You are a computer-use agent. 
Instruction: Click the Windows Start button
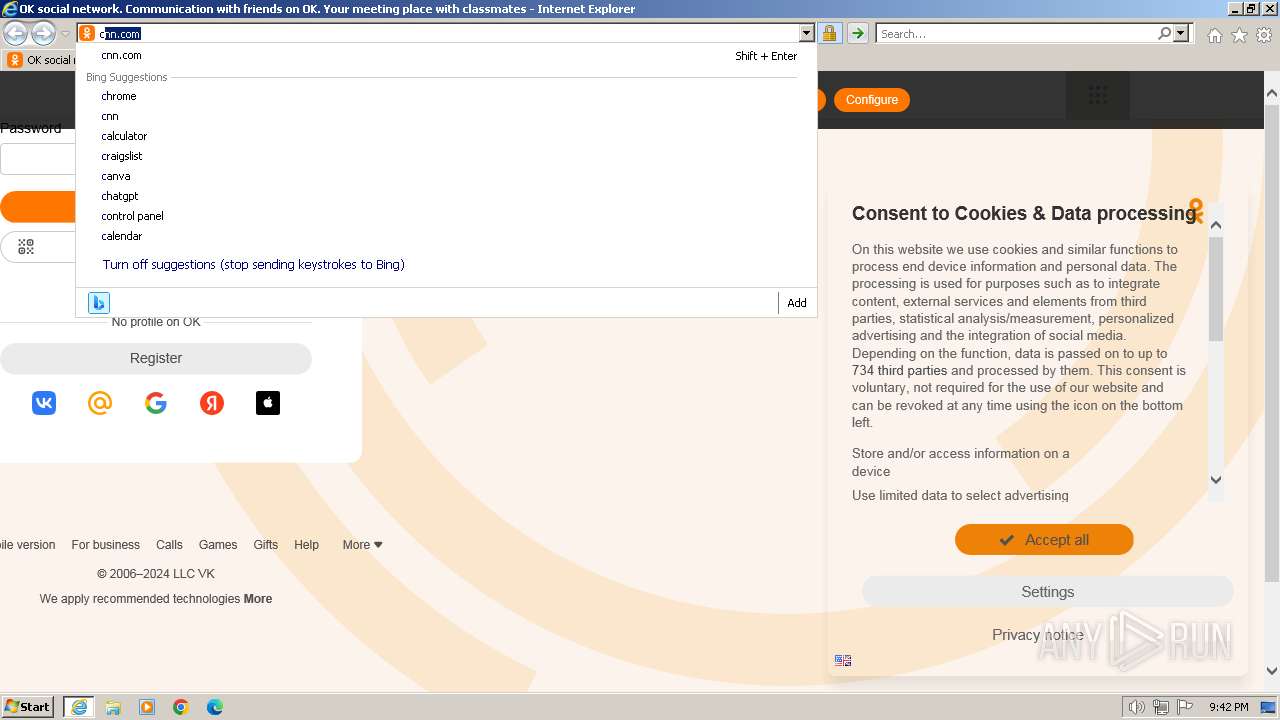28,707
